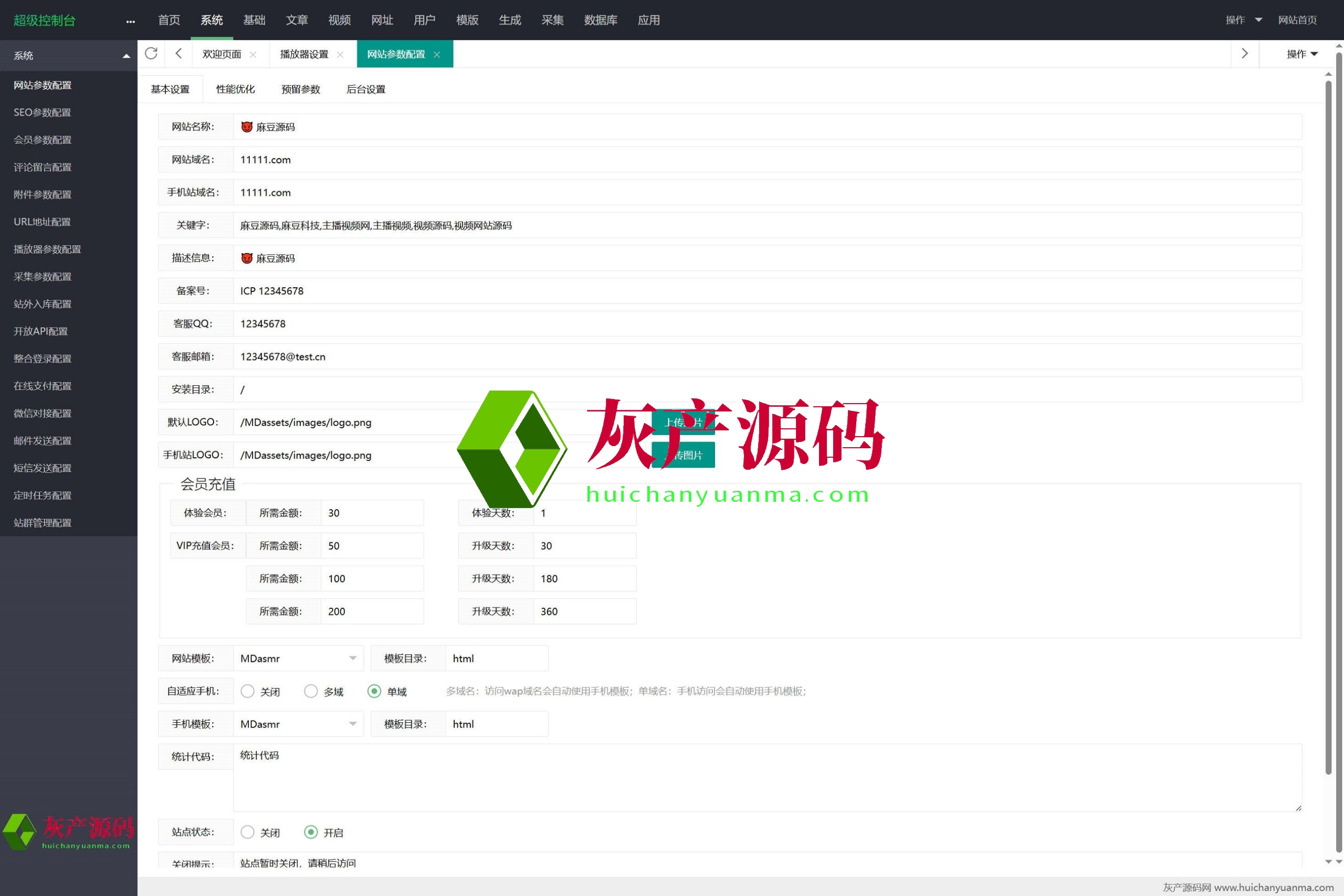Close the 播放器设置 tab

[340, 55]
